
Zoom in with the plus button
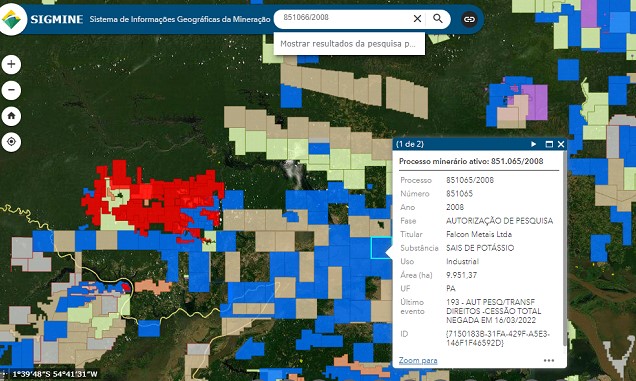(x=11, y=64)
